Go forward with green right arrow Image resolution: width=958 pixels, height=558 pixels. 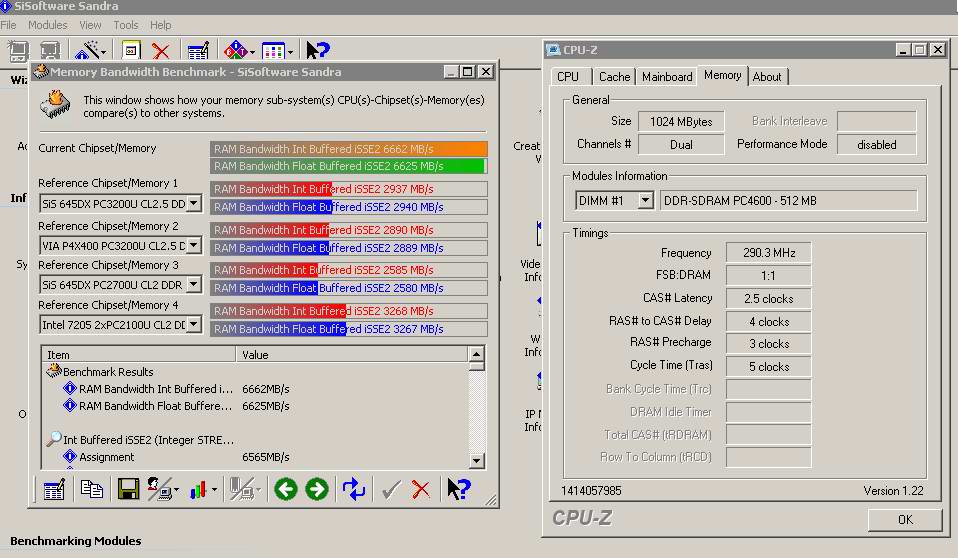pyautogui.click(x=316, y=489)
